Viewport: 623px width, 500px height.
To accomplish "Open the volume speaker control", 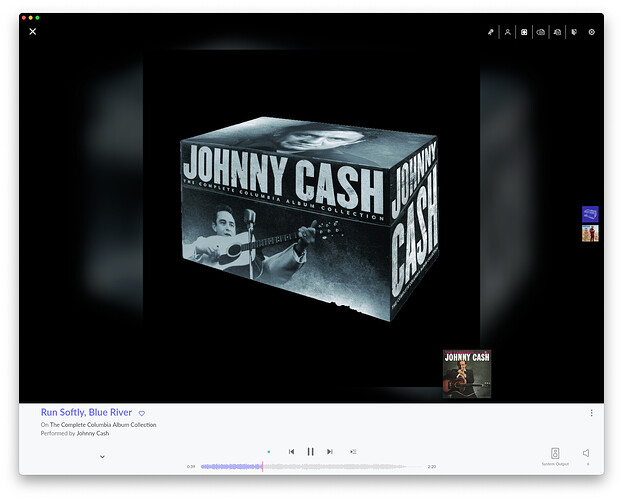I will (586, 453).
